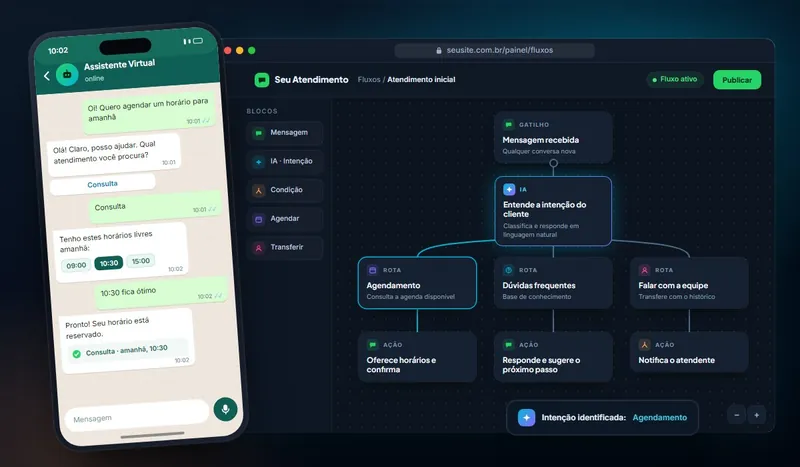Click the red close dot of the browser window
This screenshot has width=800, height=467.
[x=228, y=51]
